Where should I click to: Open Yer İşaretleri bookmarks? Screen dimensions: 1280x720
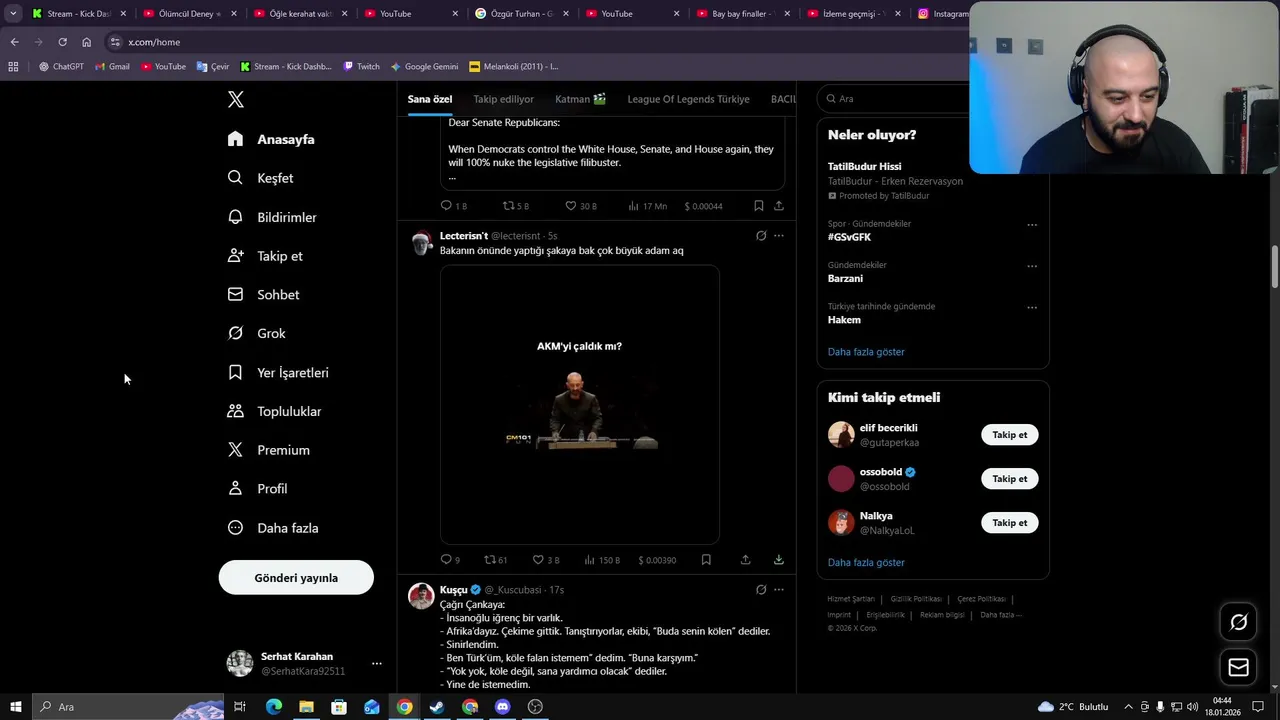(x=277, y=372)
